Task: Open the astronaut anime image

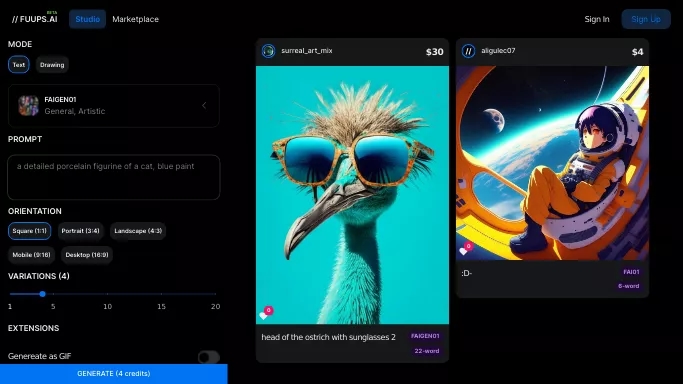Action: (552, 163)
